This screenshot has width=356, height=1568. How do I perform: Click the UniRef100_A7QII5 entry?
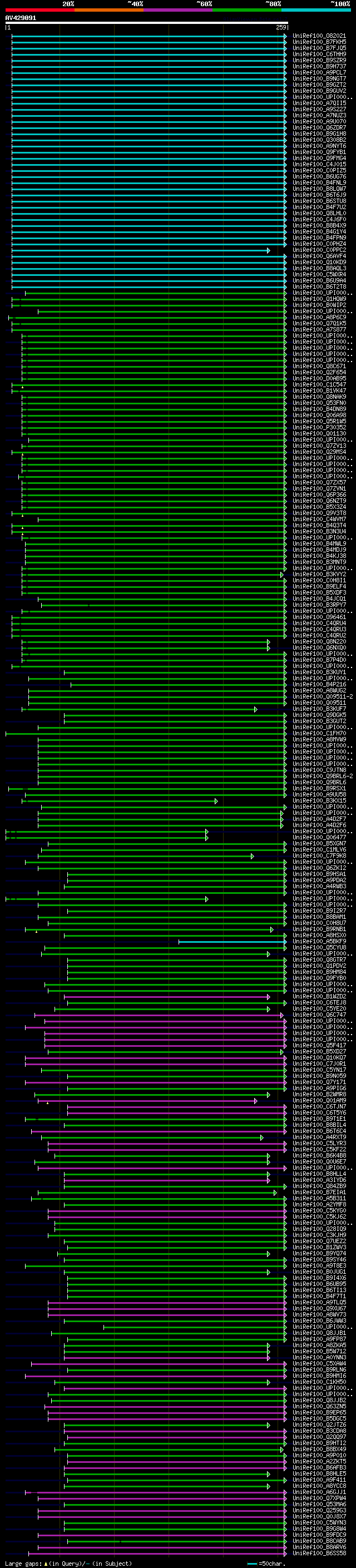[x=319, y=103]
